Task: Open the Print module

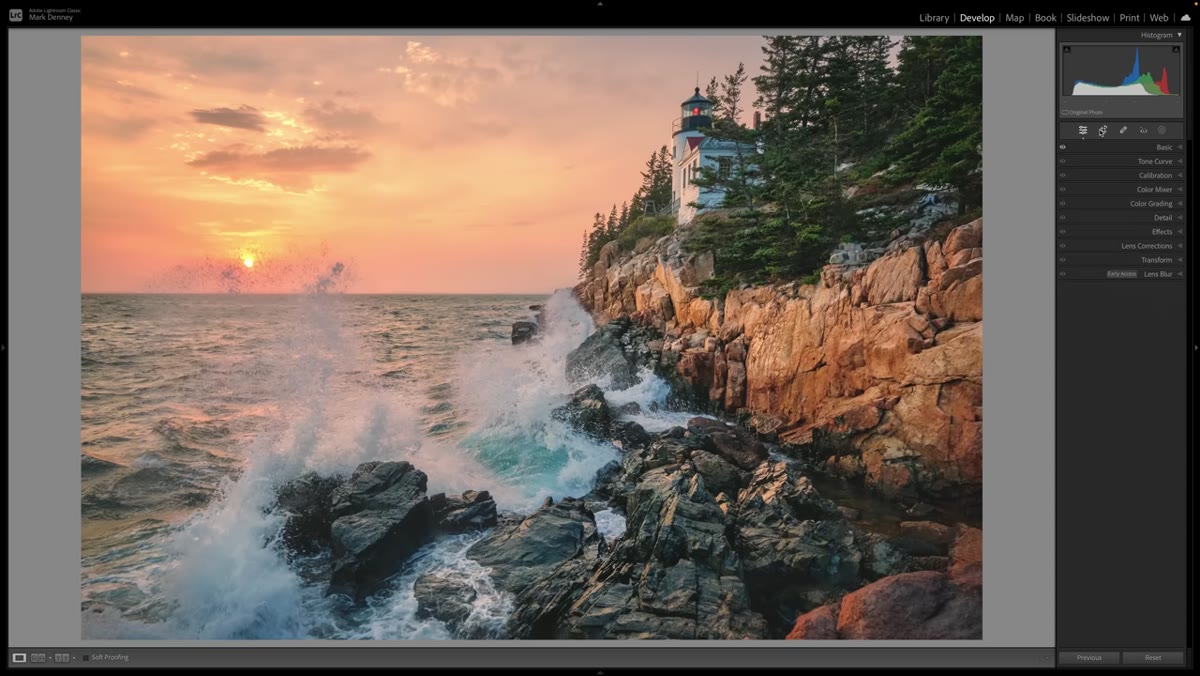Action: (1129, 18)
